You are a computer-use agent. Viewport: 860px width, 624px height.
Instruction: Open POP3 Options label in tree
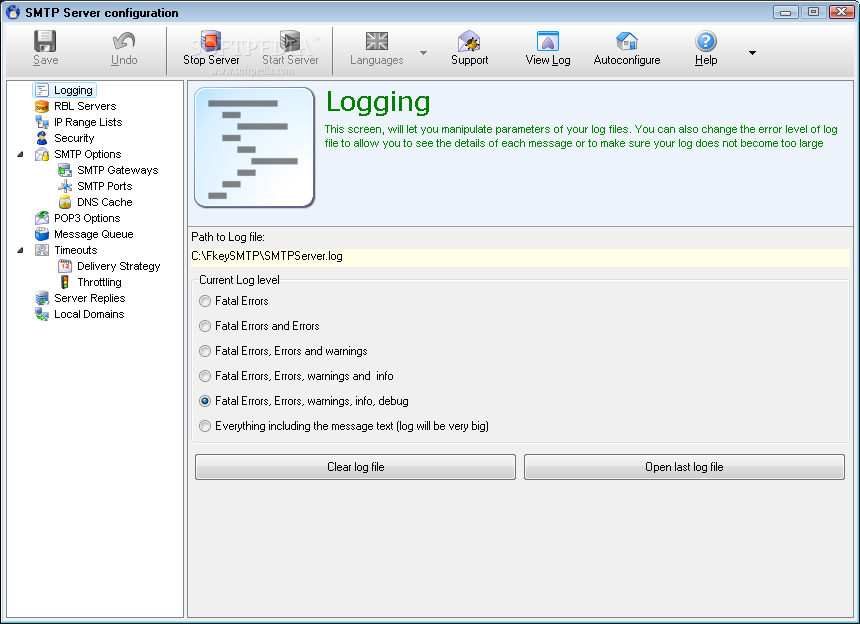pyautogui.click(x=87, y=218)
